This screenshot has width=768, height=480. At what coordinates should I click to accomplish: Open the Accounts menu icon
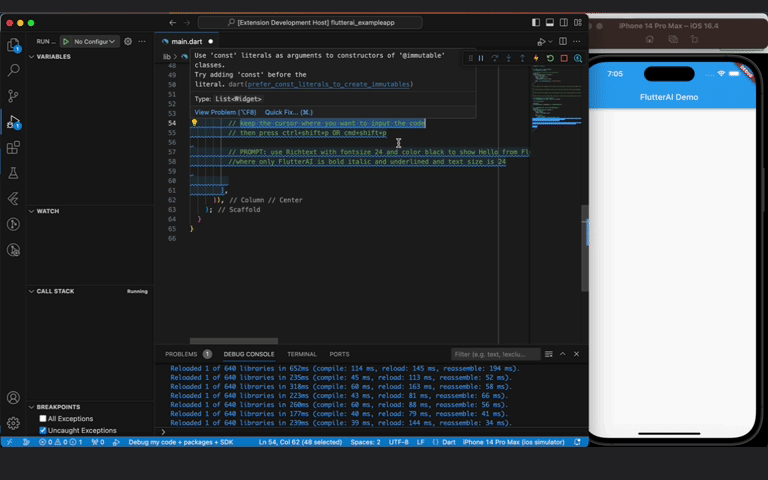pos(14,397)
